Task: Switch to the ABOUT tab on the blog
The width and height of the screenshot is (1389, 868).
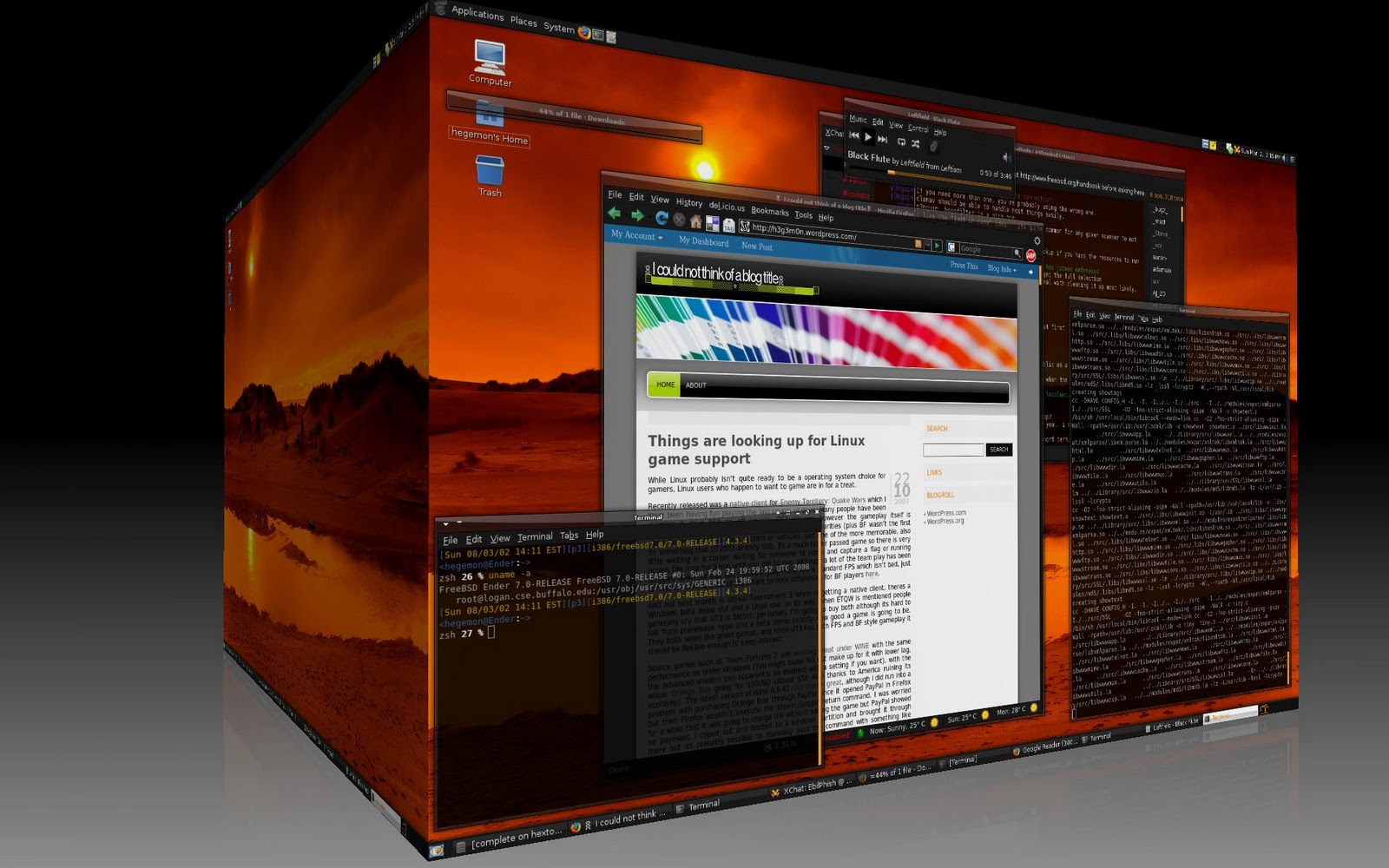Action: (694, 385)
